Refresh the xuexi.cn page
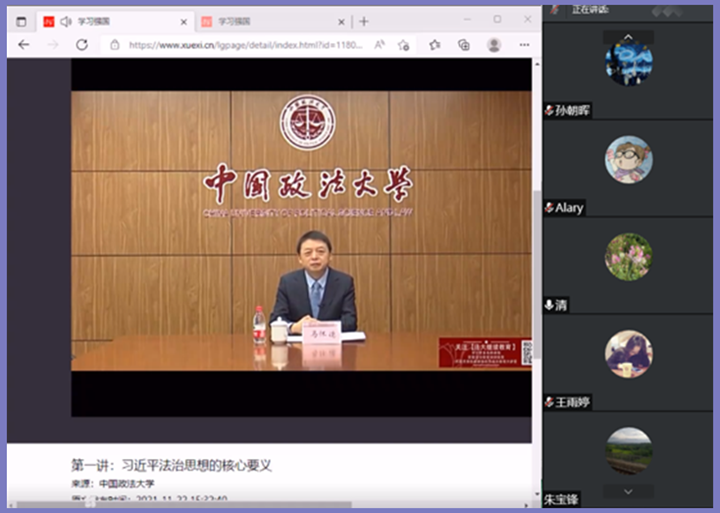This screenshot has width=720, height=513. coord(82,45)
